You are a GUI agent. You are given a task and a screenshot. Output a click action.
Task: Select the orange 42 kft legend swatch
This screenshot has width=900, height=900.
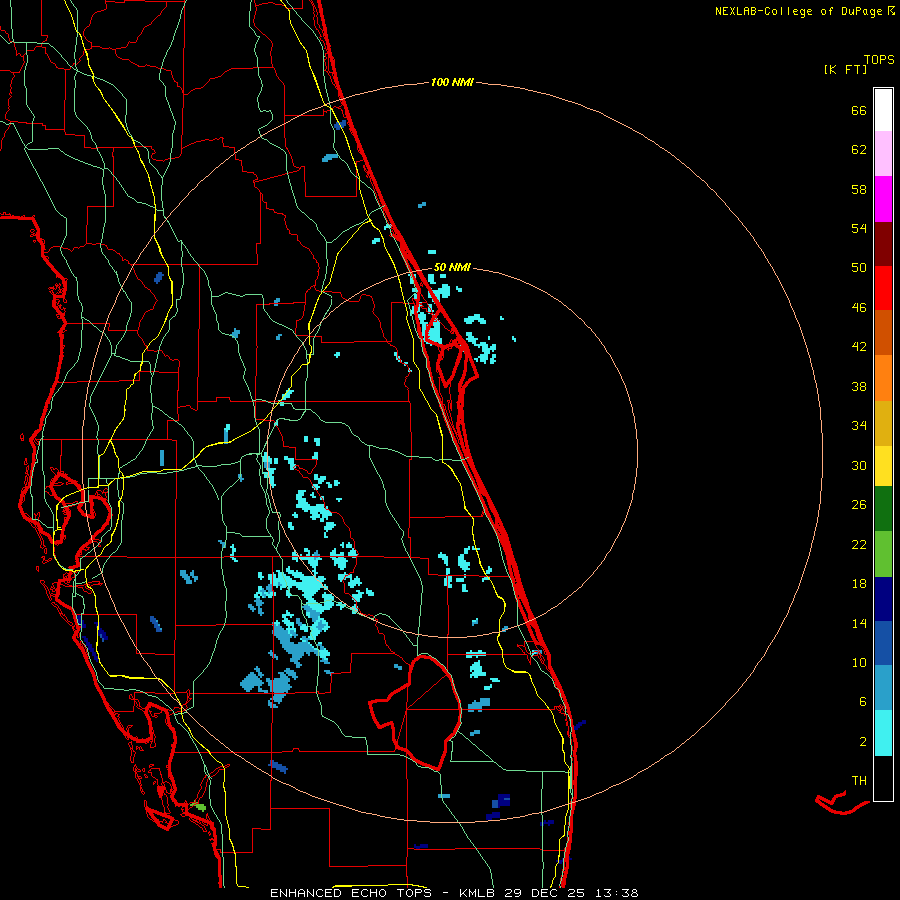[883, 378]
